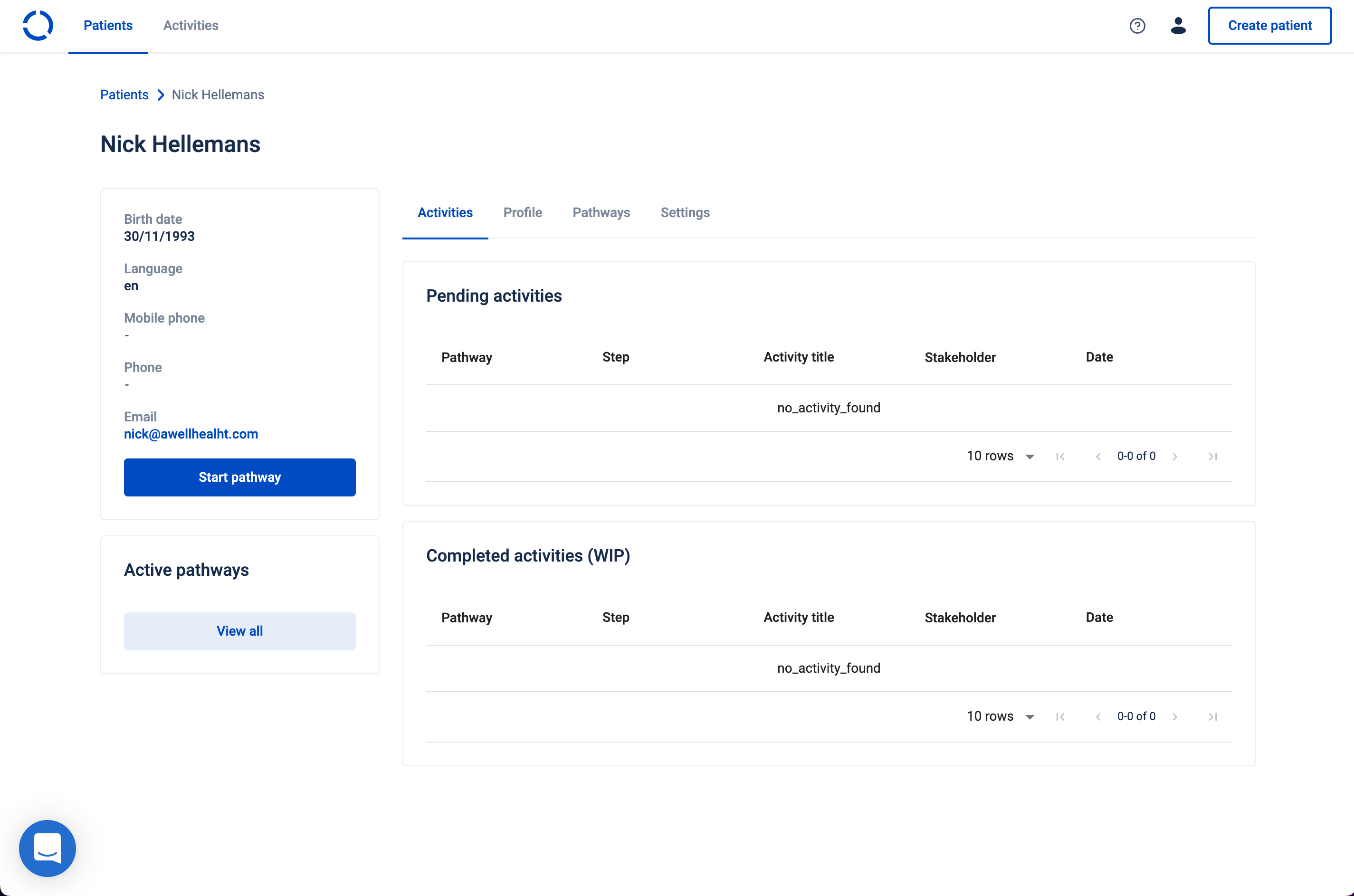Switch to the Pathways tab
1354x896 pixels.
point(601,212)
